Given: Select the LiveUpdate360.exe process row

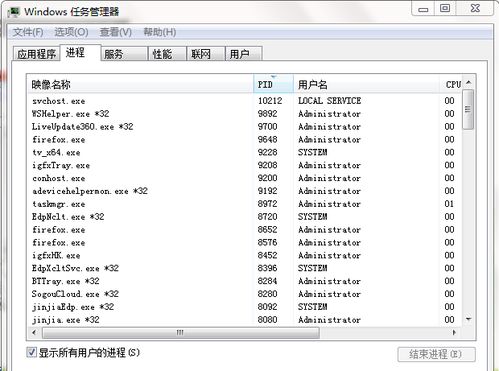Looking at the screenshot, I should tap(245, 127).
